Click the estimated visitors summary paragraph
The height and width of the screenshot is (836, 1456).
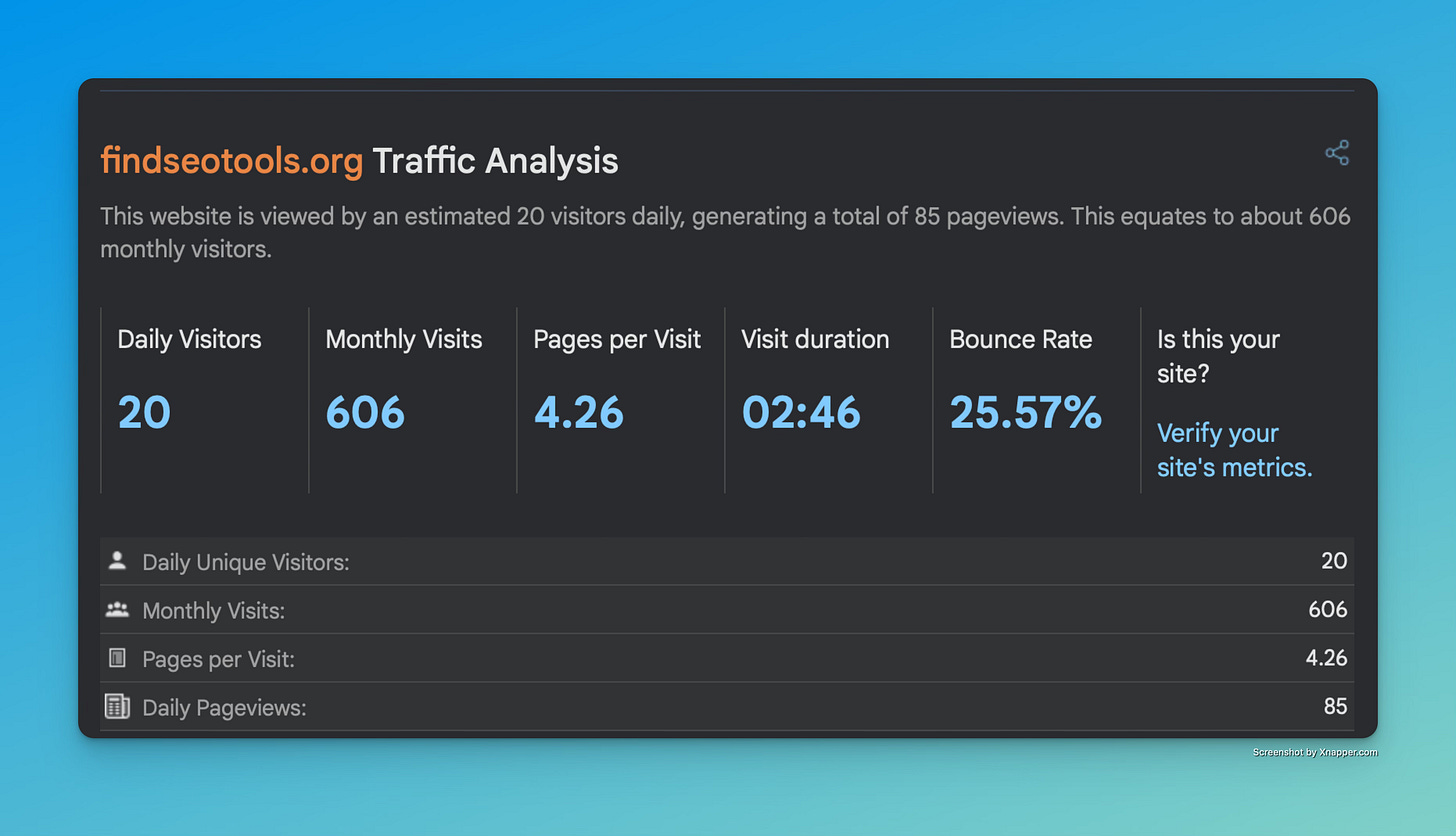[x=725, y=233]
